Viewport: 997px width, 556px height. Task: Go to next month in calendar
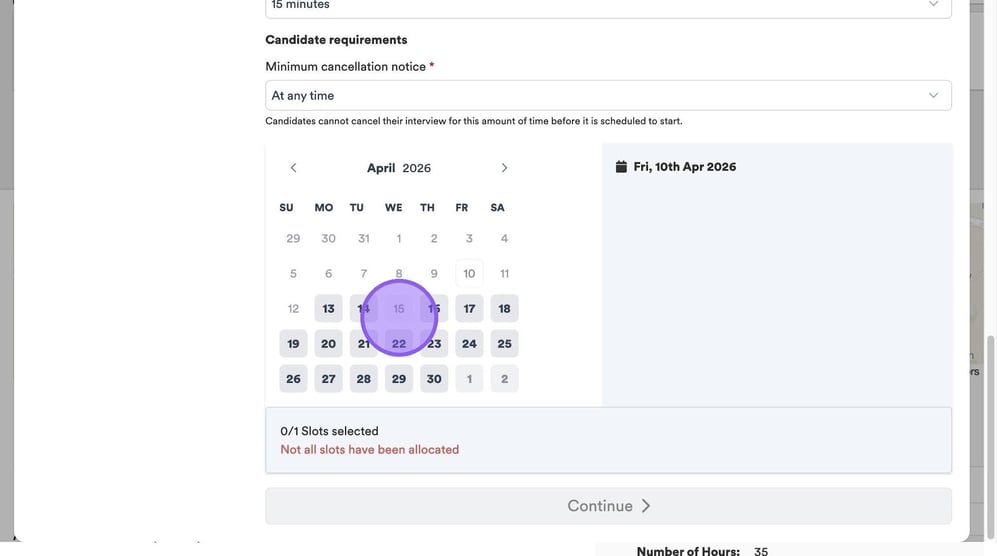504,168
